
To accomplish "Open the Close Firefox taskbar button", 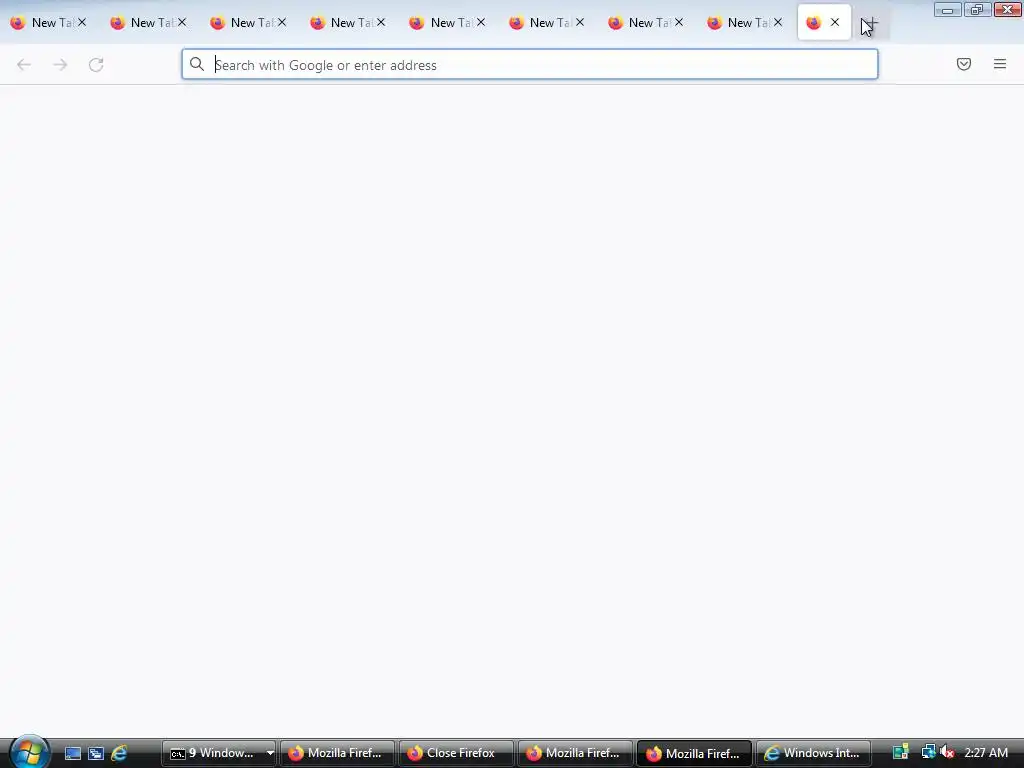I will 456,753.
